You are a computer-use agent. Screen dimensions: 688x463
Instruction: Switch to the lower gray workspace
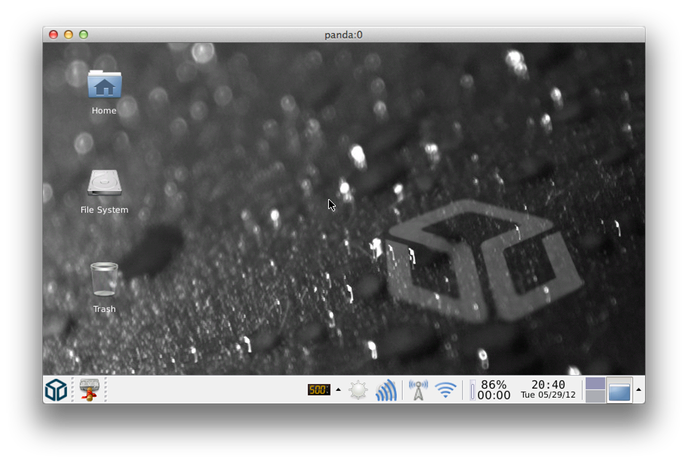click(595, 396)
